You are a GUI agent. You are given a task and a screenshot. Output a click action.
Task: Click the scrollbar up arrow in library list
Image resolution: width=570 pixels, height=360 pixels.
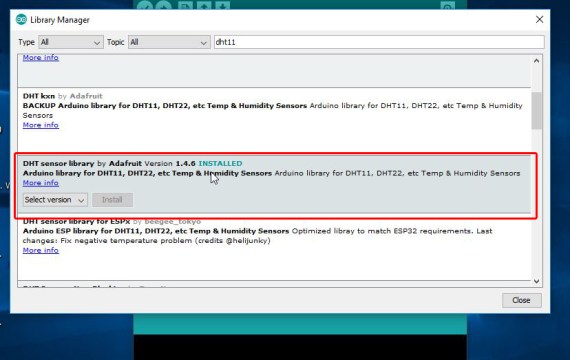[537, 61]
